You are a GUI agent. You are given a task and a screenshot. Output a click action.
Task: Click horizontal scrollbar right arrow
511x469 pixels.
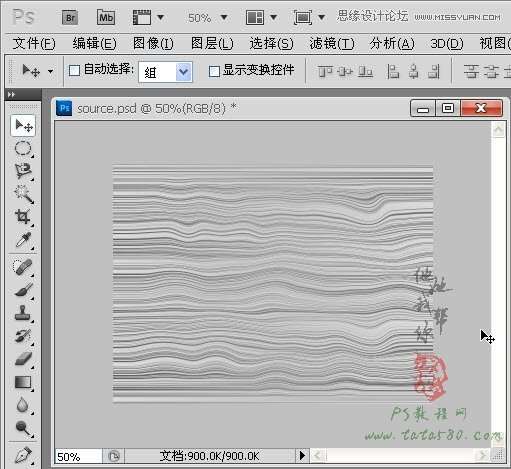482,455
